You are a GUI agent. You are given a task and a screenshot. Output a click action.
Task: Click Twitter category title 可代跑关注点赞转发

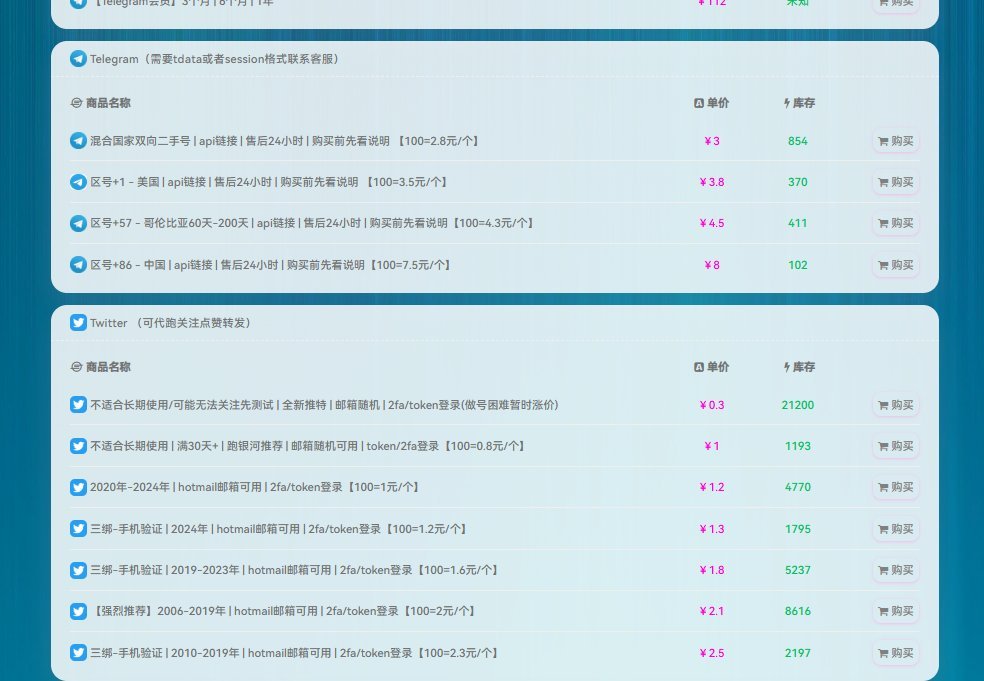pyautogui.click(x=173, y=323)
